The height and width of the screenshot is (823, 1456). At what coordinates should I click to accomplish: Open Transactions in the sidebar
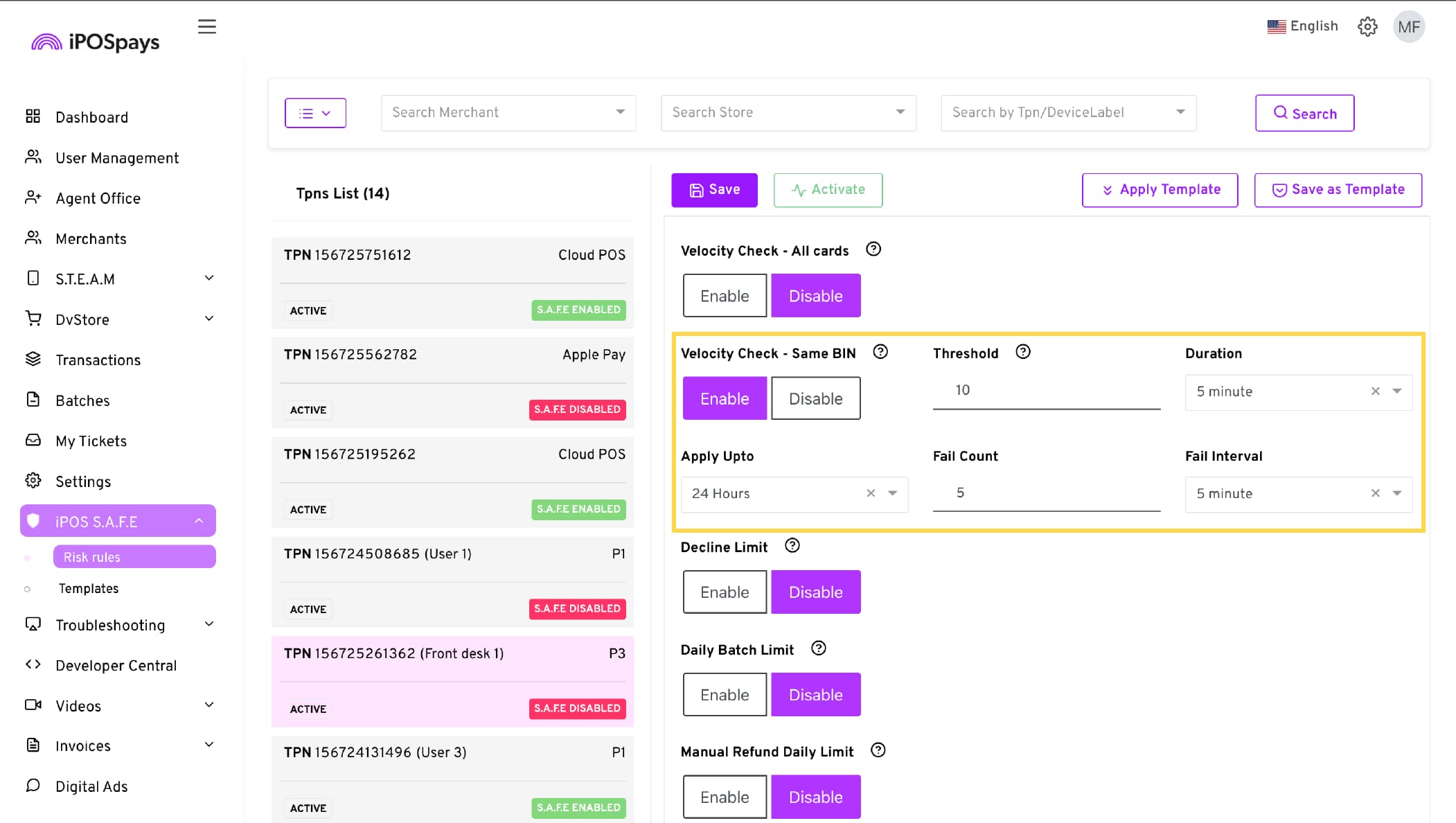tap(98, 360)
